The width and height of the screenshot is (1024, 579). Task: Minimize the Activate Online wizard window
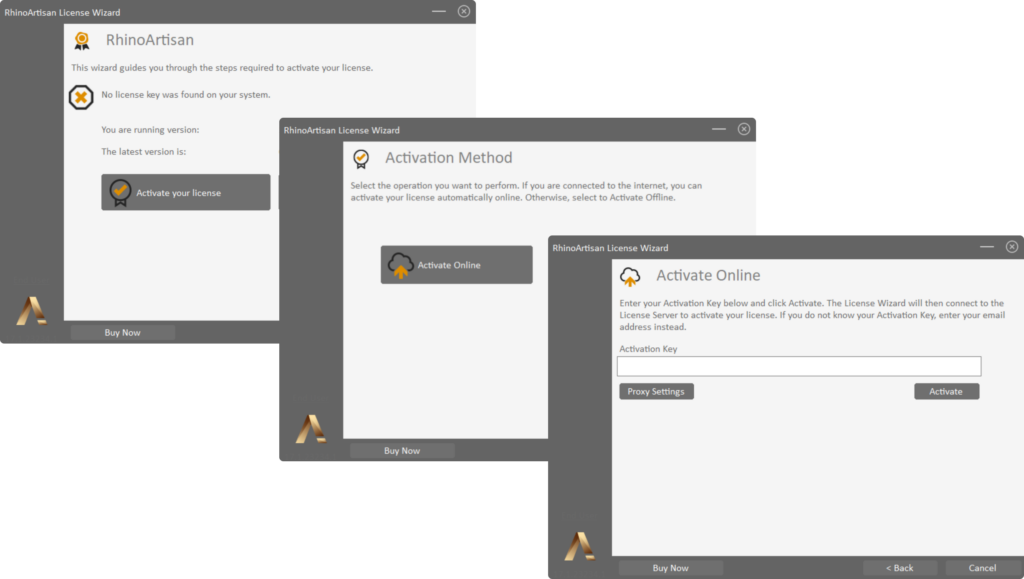pos(987,247)
